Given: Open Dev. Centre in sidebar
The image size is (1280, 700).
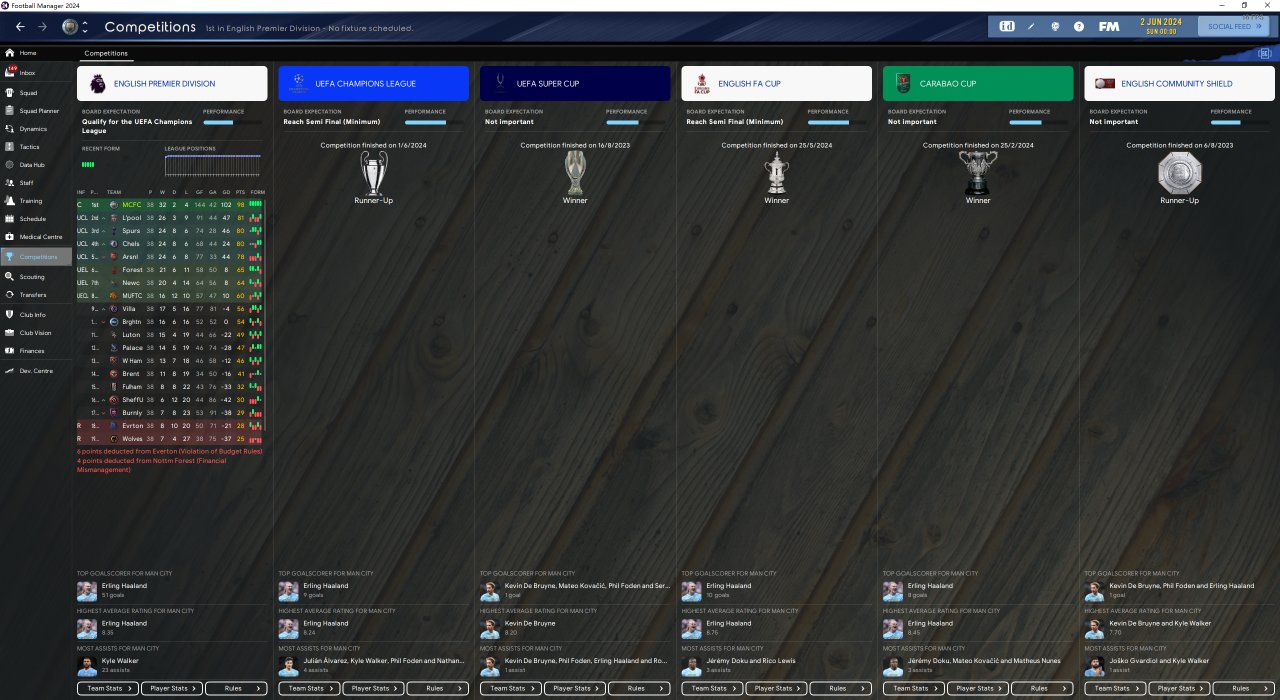Looking at the screenshot, I should tap(36, 371).
